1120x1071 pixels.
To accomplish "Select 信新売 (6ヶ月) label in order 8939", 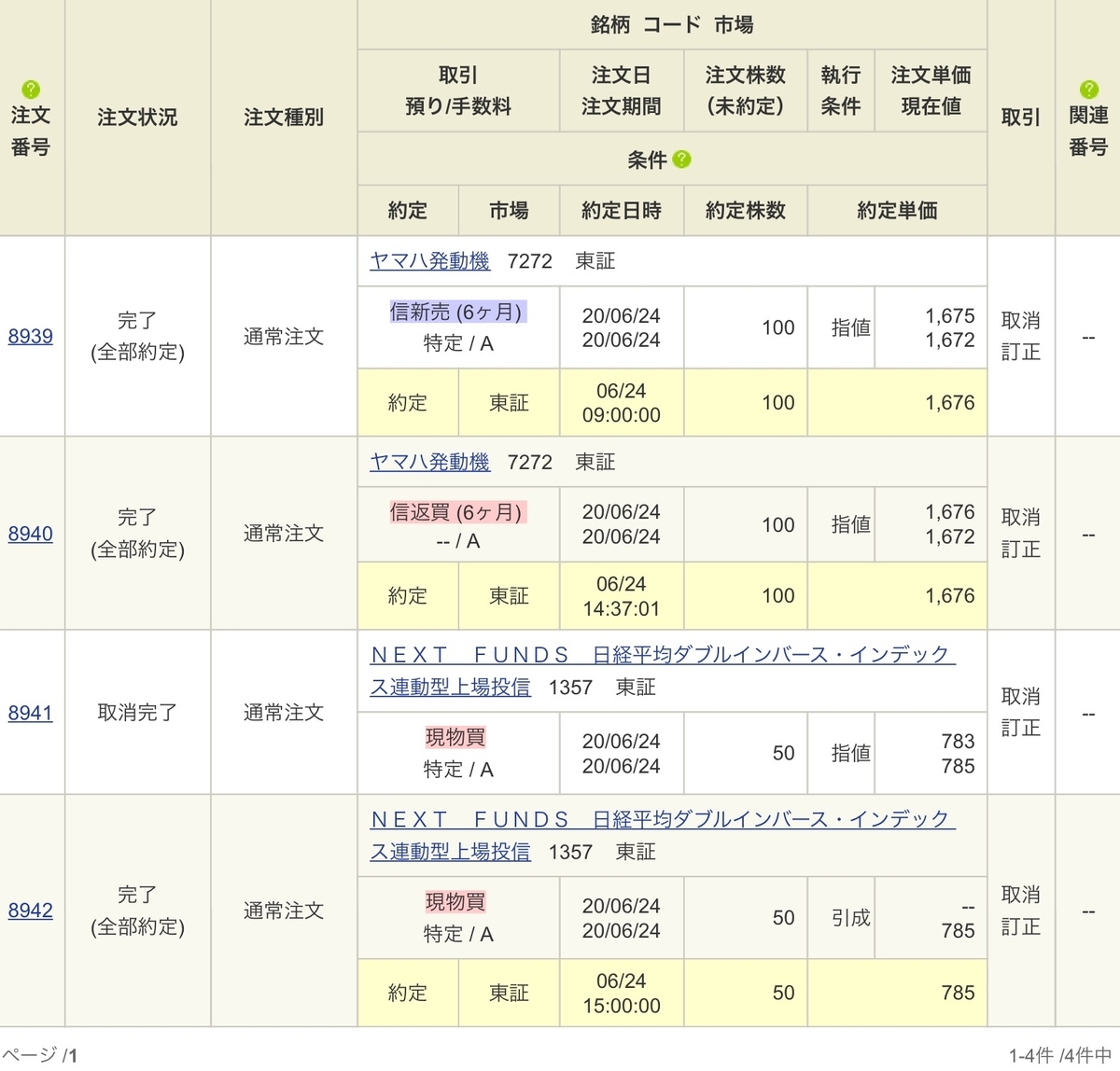I will 457,312.
